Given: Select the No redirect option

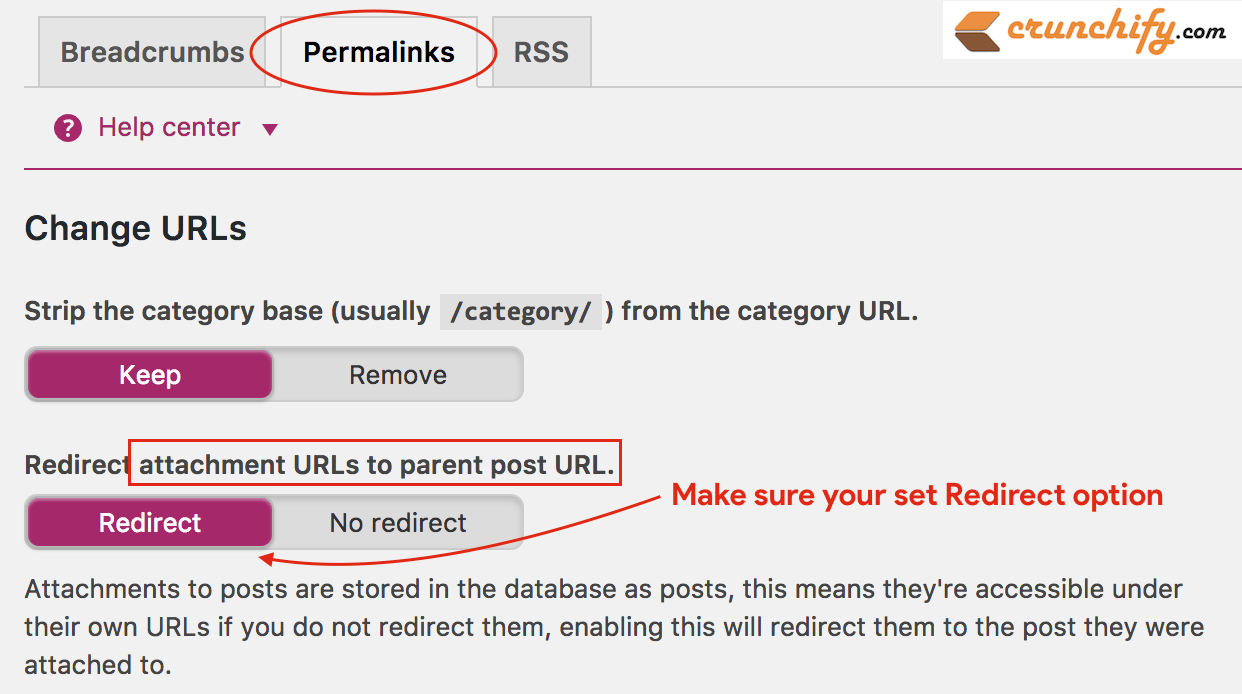Looking at the screenshot, I should [398, 523].
